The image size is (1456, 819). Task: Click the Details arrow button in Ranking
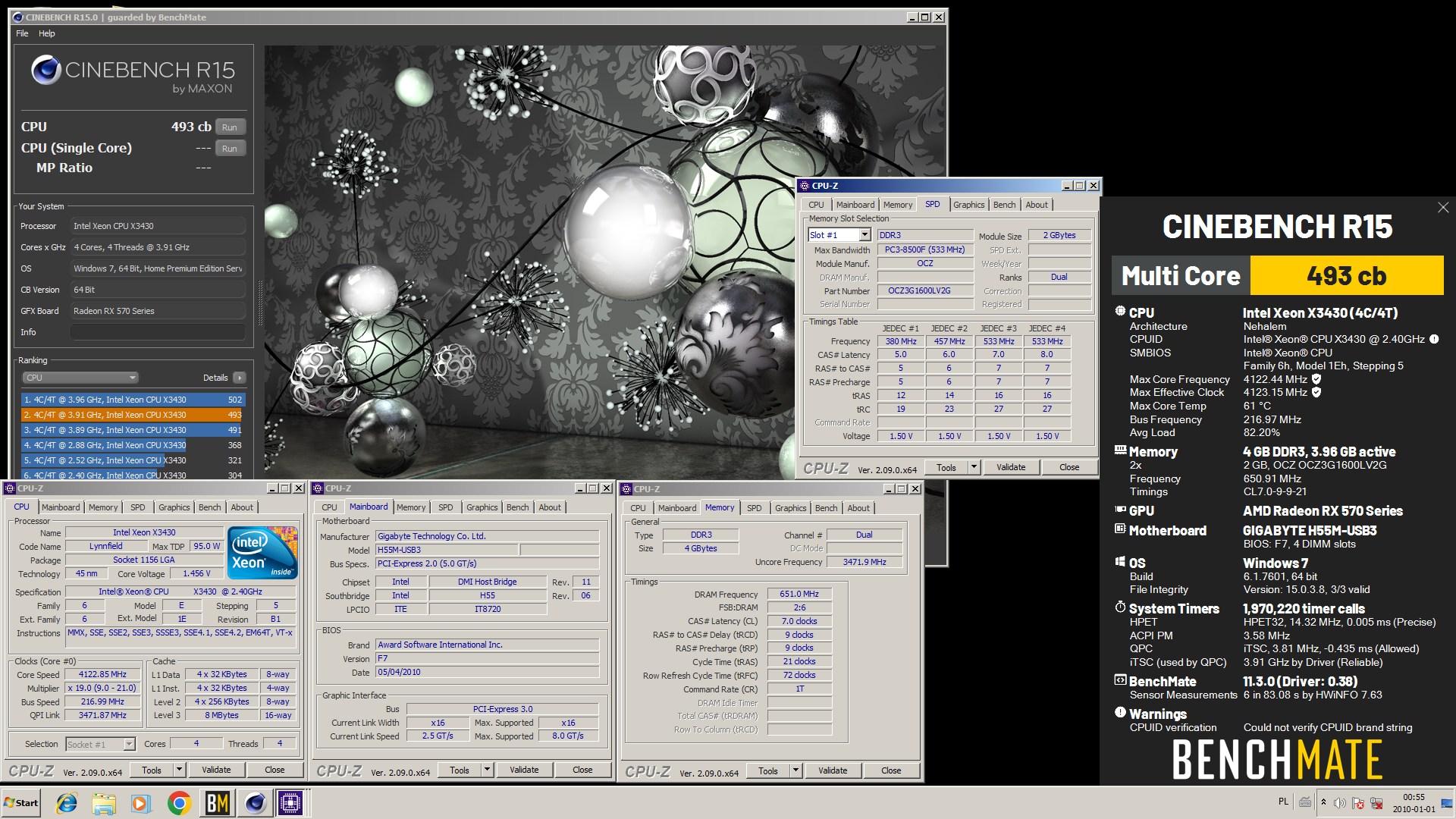coord(239,378)
